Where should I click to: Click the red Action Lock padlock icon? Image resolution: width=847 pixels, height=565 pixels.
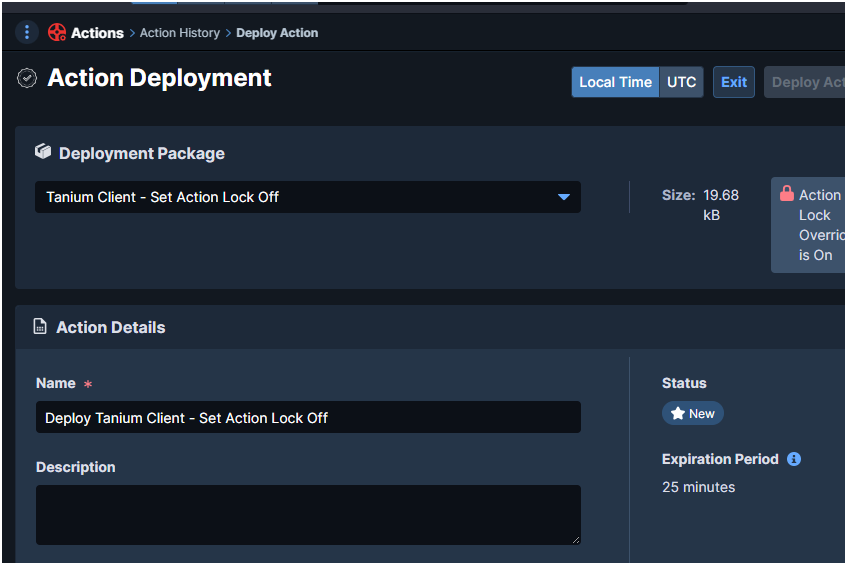[x=786, y=194]
